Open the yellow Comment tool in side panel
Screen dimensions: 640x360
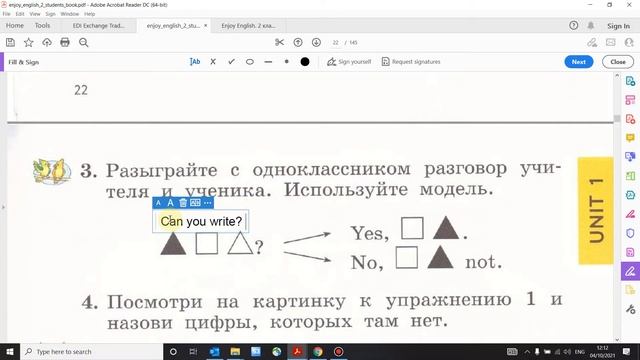tap(630, 138)
